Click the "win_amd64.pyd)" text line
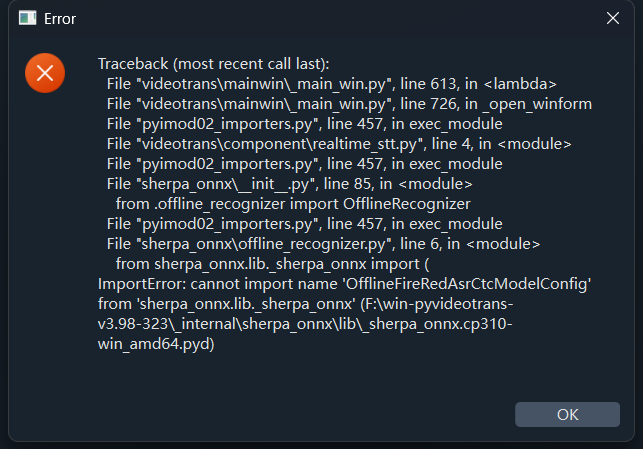The image size is (643, 449). coord(157,344)
